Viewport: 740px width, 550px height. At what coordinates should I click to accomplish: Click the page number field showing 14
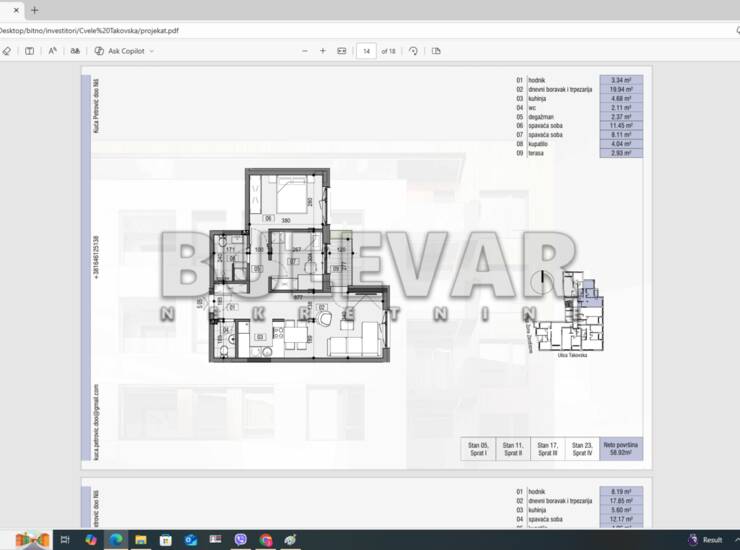tap(366, 51)
